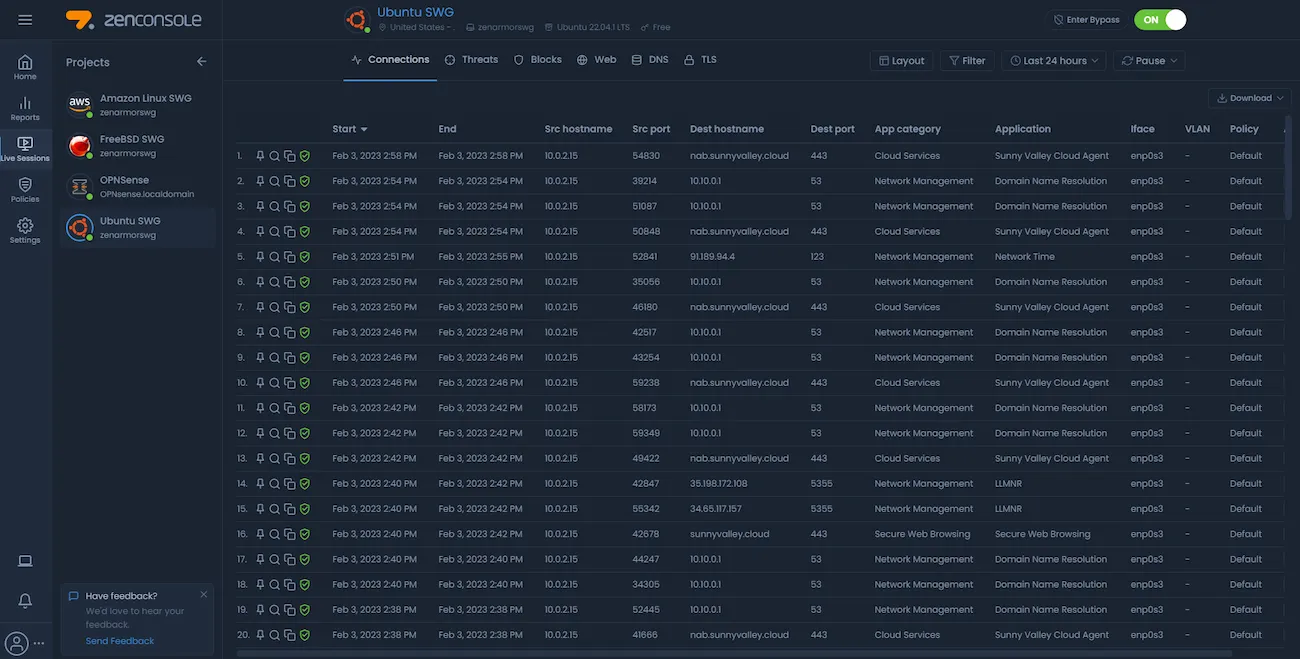The height and width of the screenshot is (659, 1300).
Task: Copy row 3 details with the copy icon
Action: tap(289, 206)
